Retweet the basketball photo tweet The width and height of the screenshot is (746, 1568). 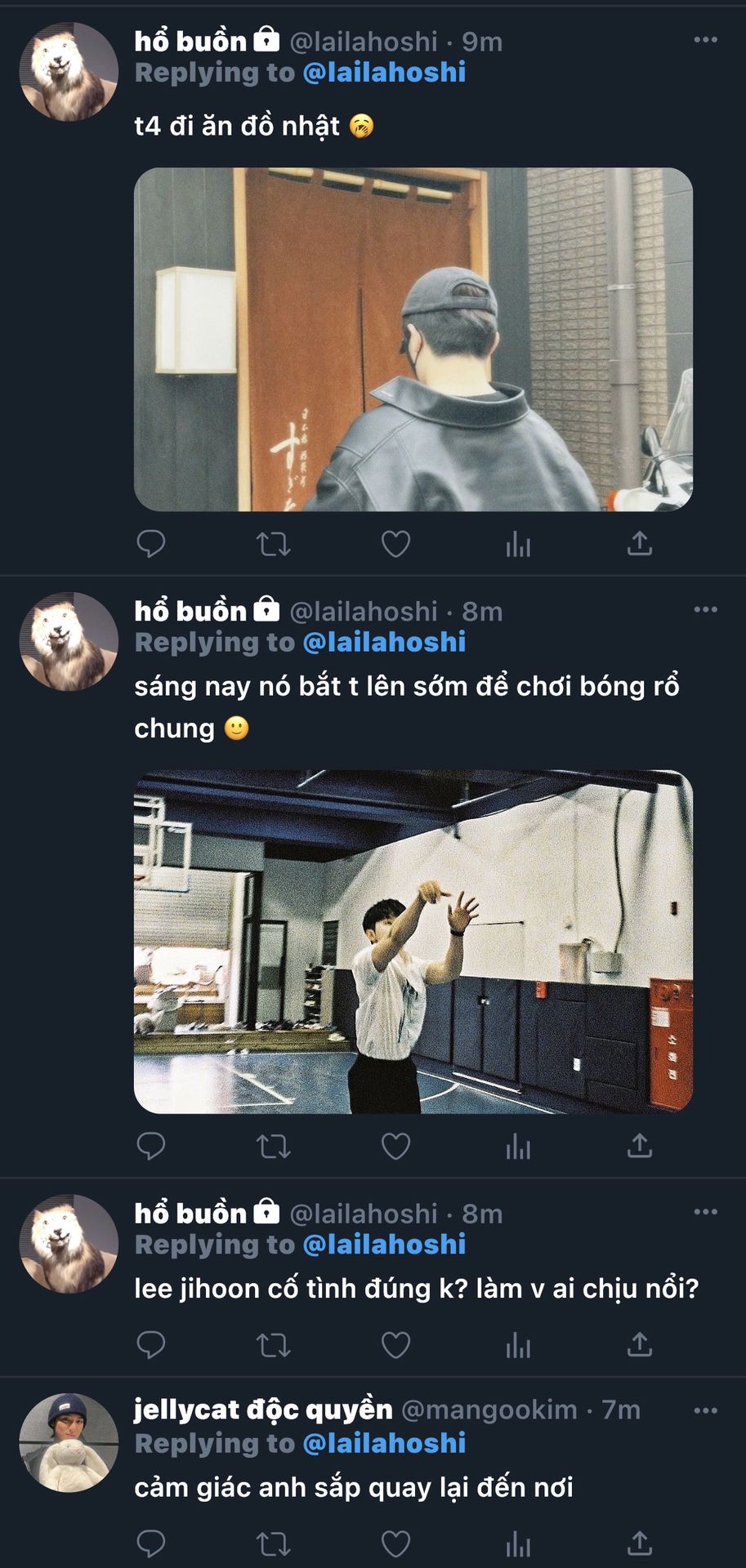pos(273,1147)
